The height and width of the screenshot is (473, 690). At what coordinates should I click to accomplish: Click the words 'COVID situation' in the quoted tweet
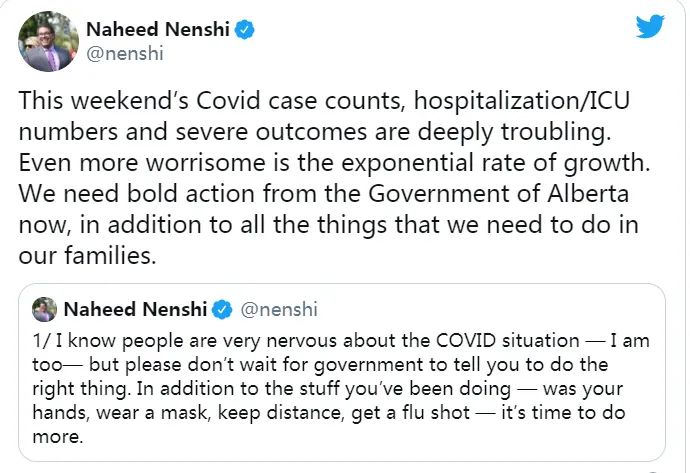point(508,341)
